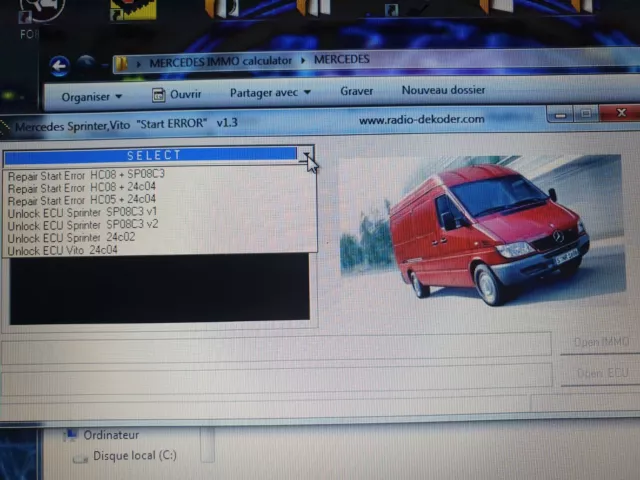
Task: Open the Partager avec dropdown
Action: (x=270, y=93)
